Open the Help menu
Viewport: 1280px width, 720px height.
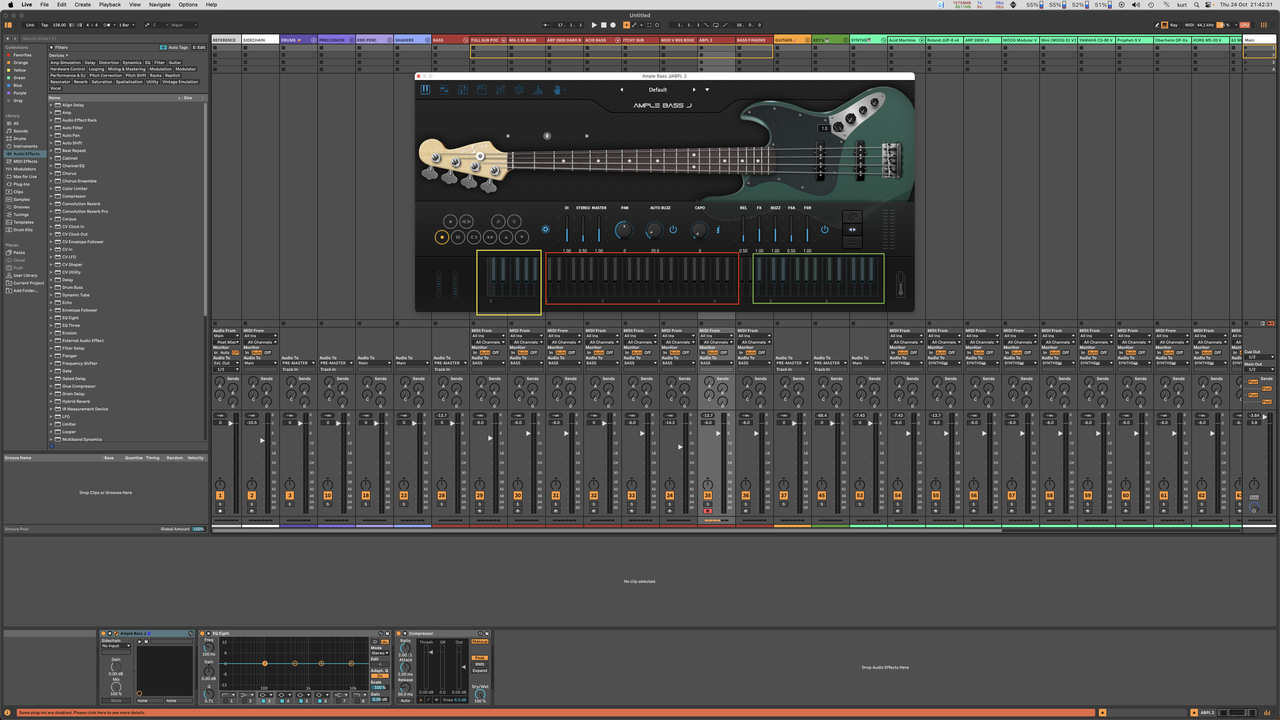point(211,4)
